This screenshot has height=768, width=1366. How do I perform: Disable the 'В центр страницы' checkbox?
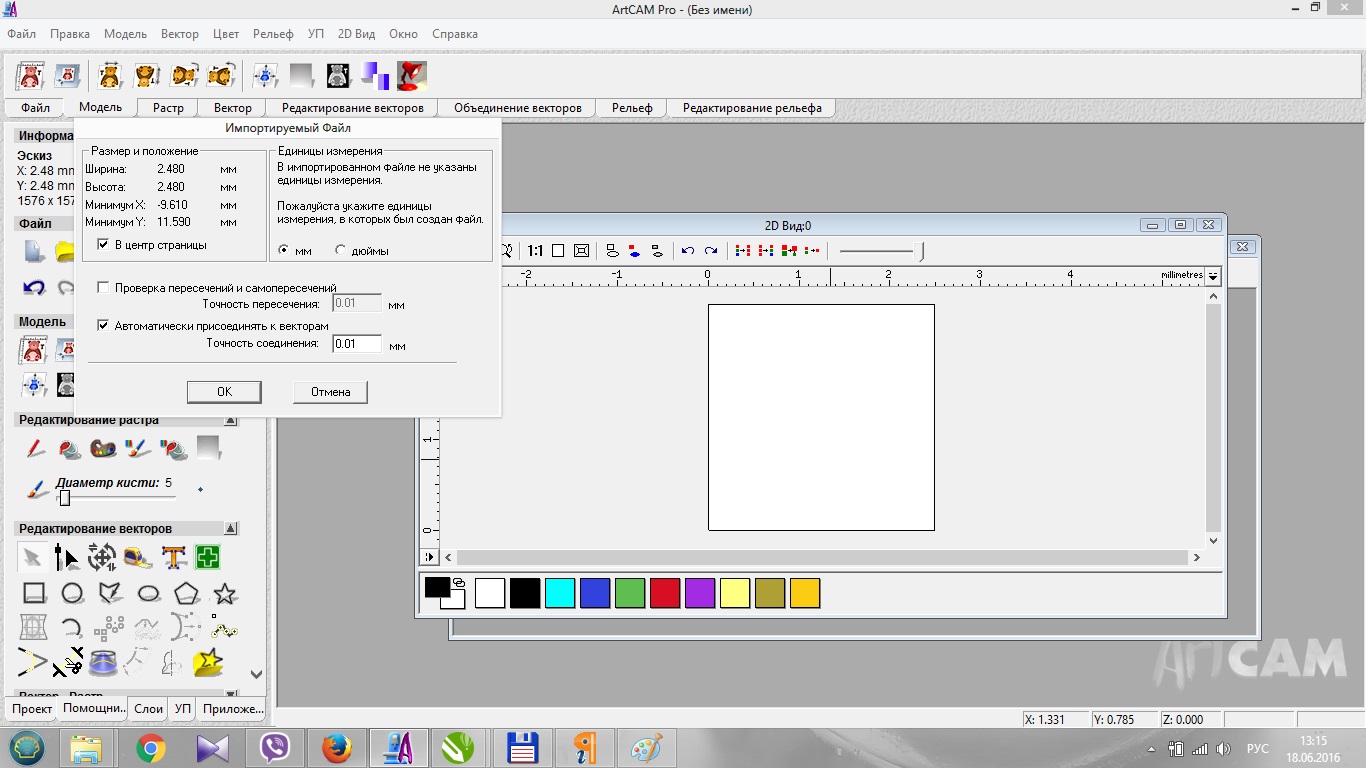[x=103, y=245]
